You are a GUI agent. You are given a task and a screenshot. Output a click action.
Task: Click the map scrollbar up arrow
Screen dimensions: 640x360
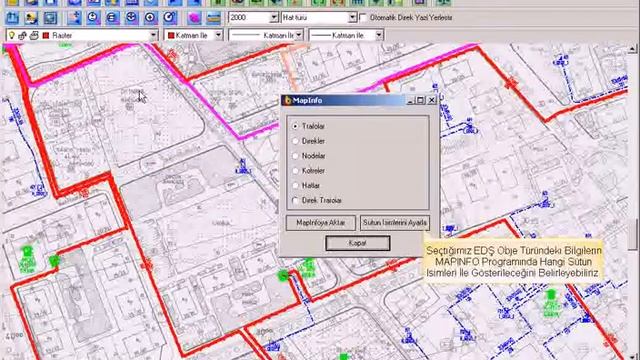632,49
